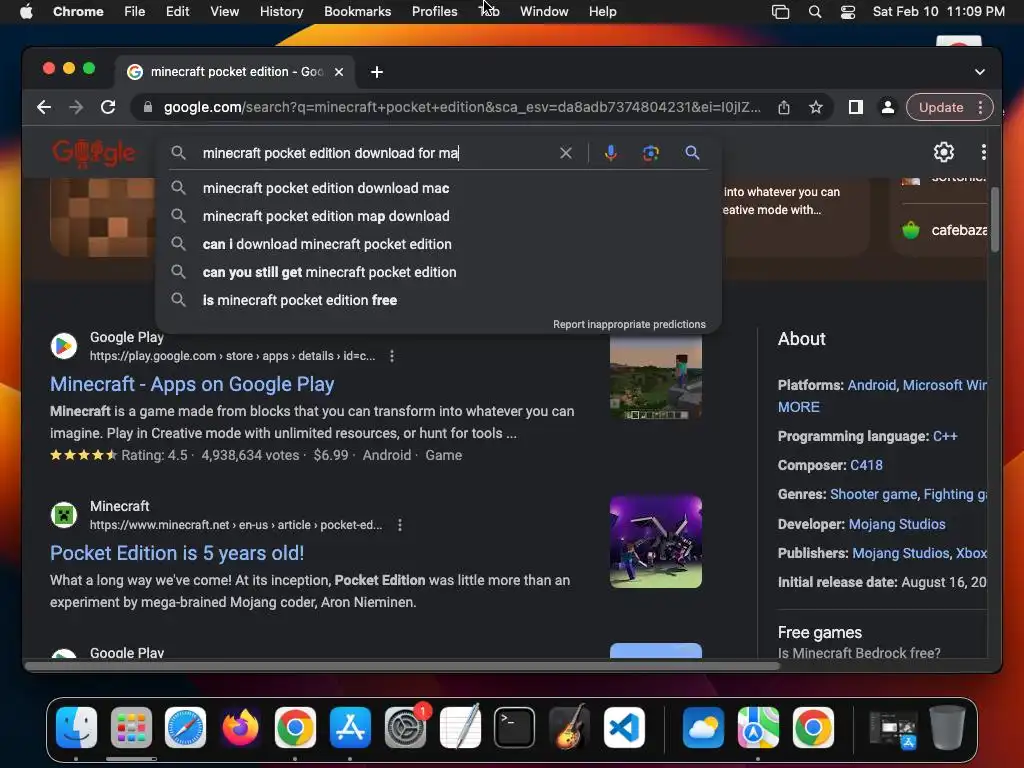
Task: Launch Safari from the Dock
Action: tap(185, 727)
